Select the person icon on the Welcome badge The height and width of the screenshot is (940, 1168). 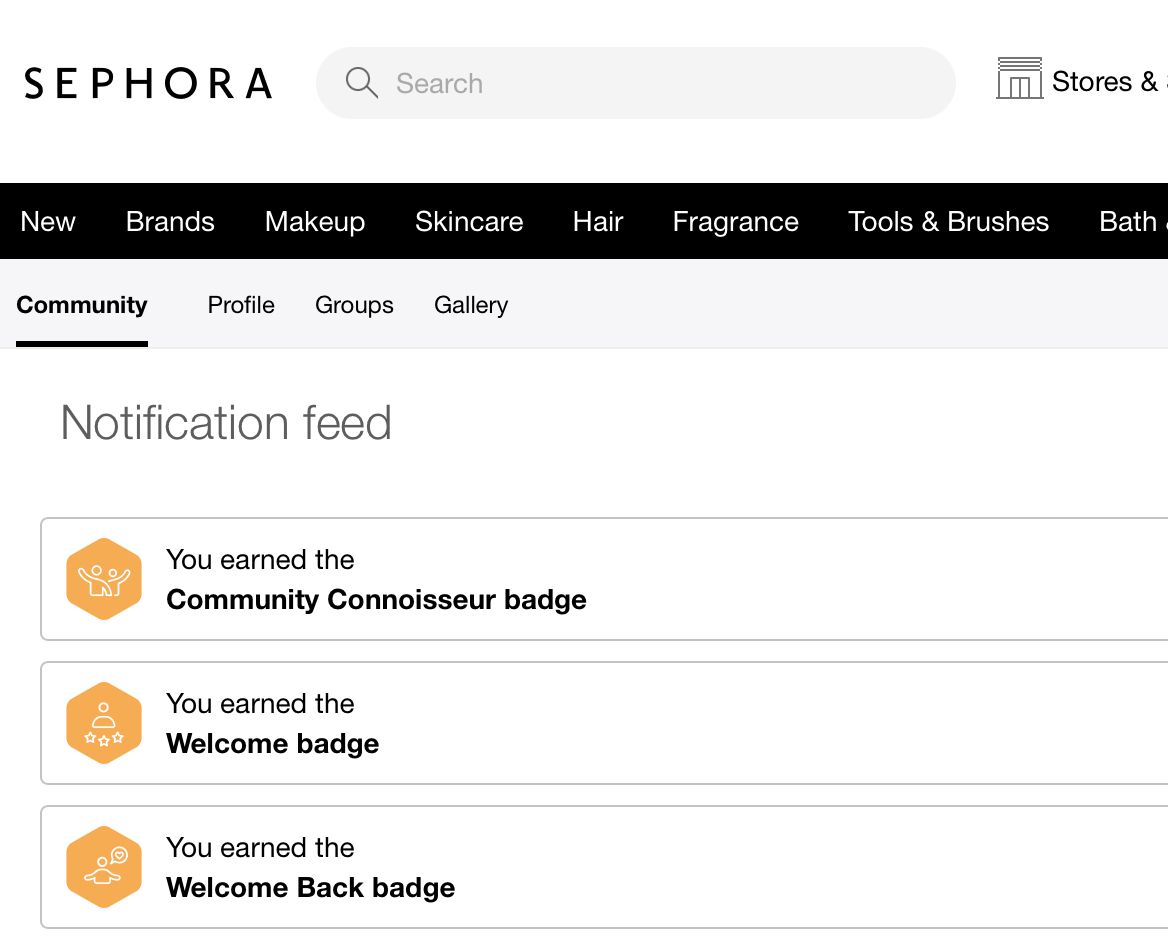104,716
